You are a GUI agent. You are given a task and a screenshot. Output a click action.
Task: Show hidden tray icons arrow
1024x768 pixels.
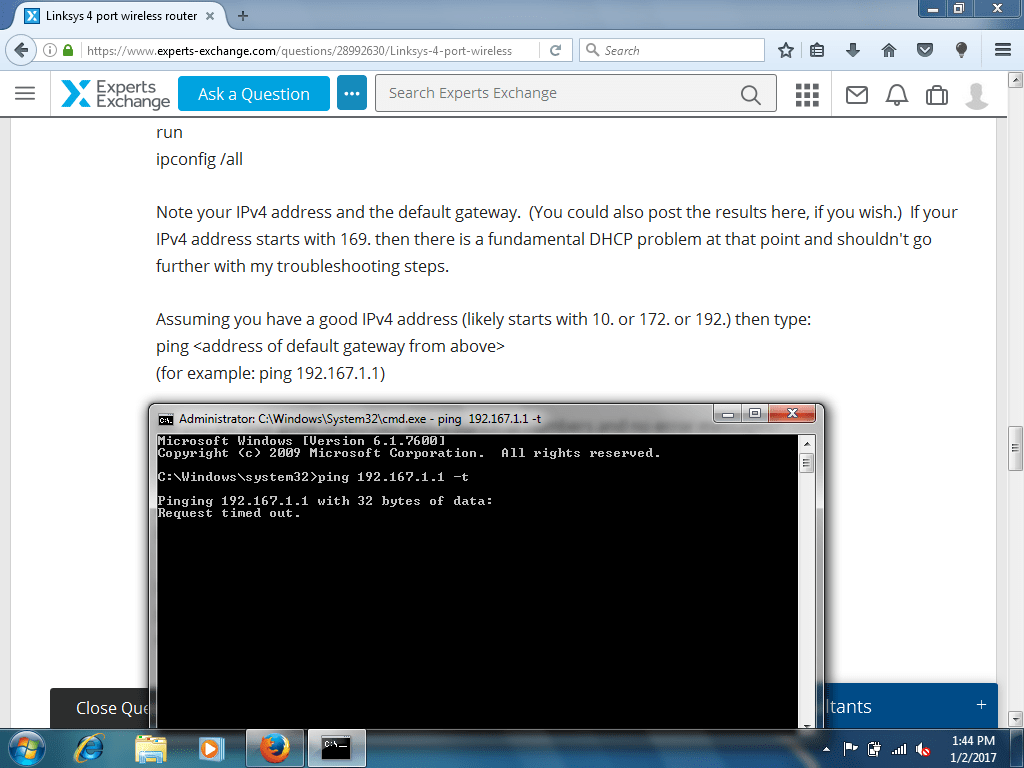pyautogui.click(x=826, y=749)
